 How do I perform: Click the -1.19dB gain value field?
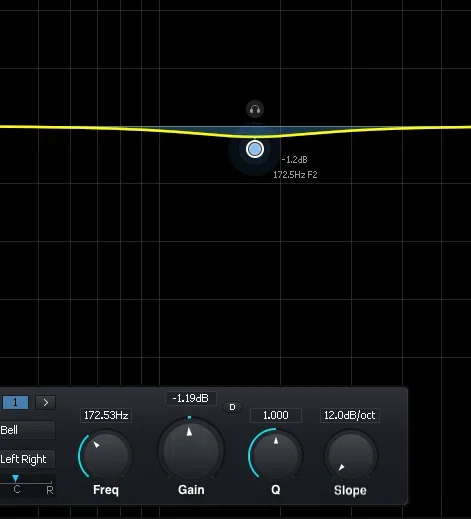(191, 398)
